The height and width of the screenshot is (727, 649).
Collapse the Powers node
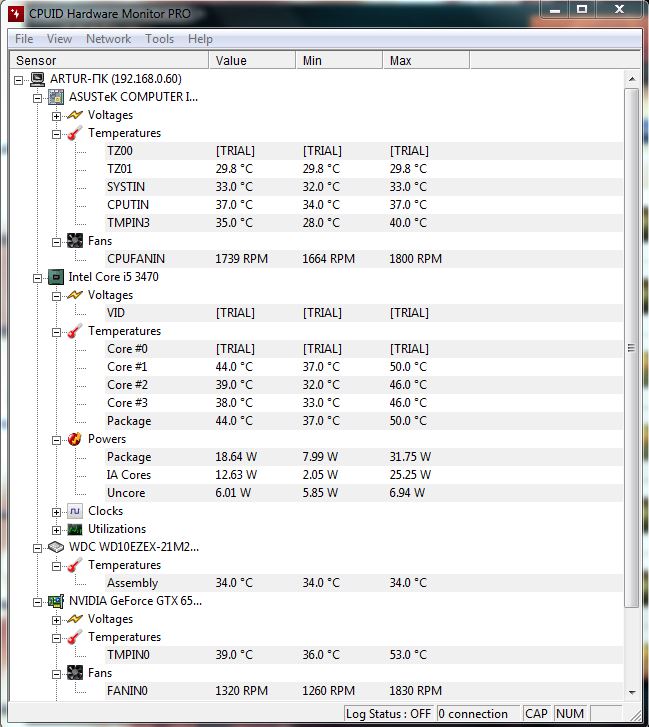tap(57, 440)
